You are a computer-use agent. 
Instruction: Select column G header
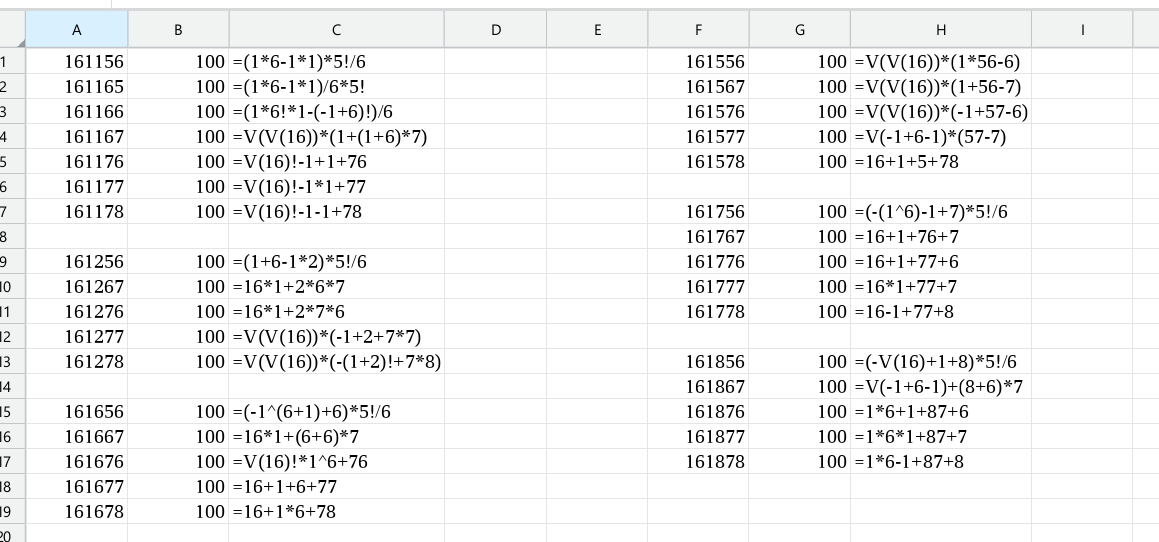(799, 30)
